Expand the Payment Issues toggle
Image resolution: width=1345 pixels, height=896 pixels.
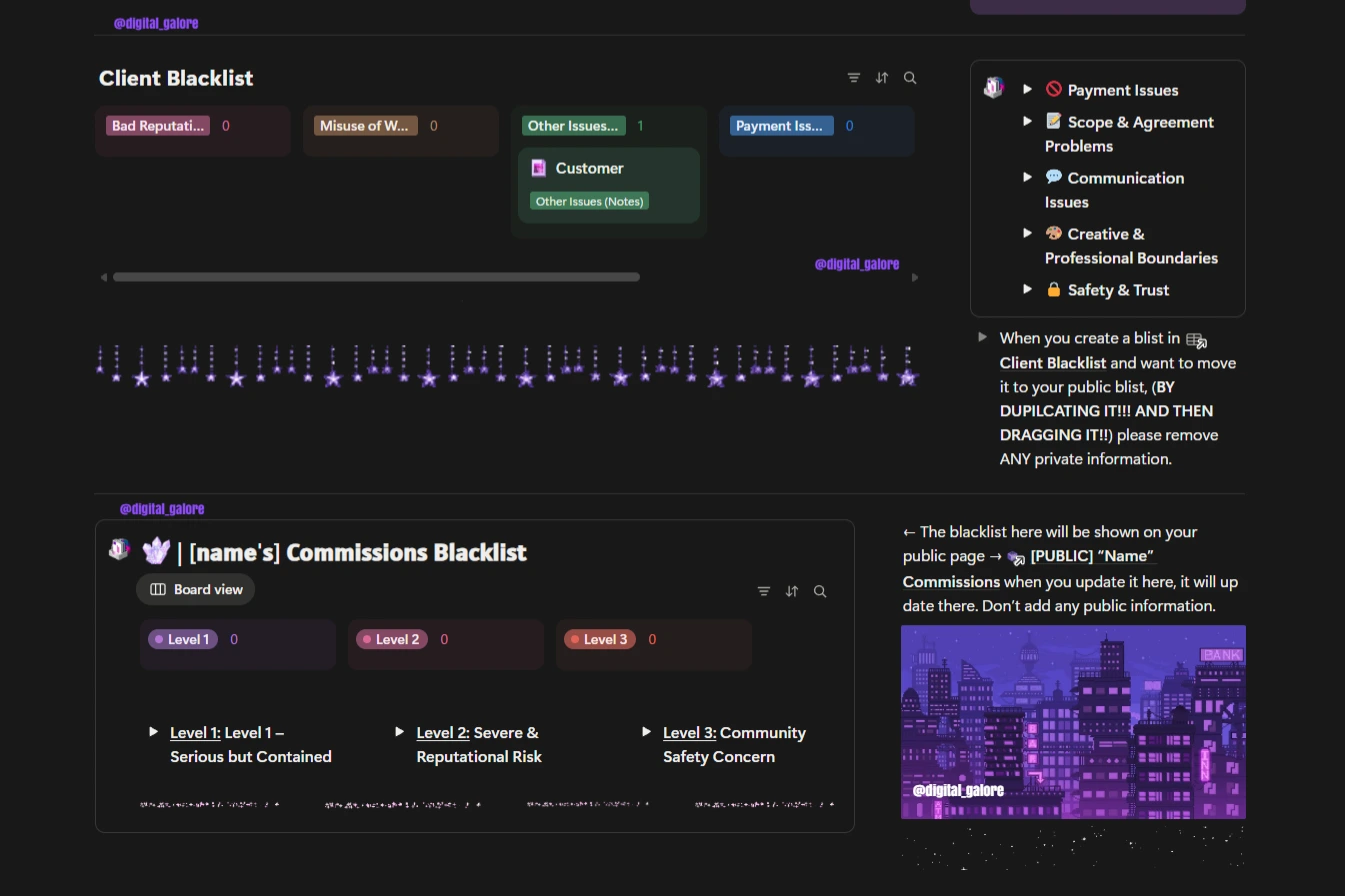pyautogui.click(x=1027, y=89)
